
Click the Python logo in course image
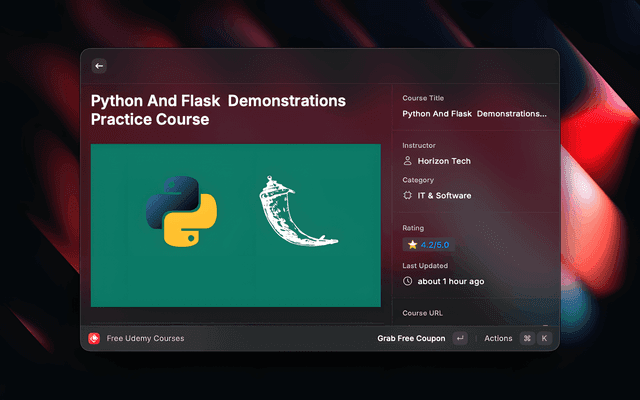183,211
